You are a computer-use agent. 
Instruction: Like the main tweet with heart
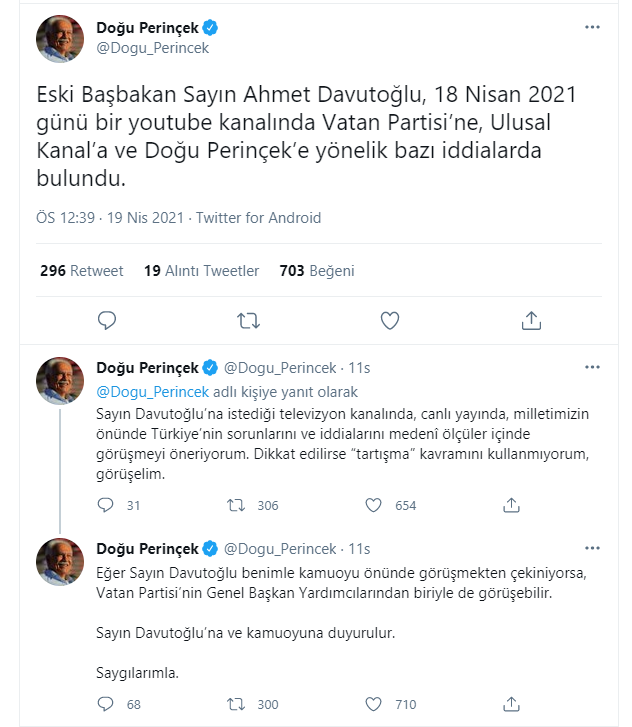(390, 320)
